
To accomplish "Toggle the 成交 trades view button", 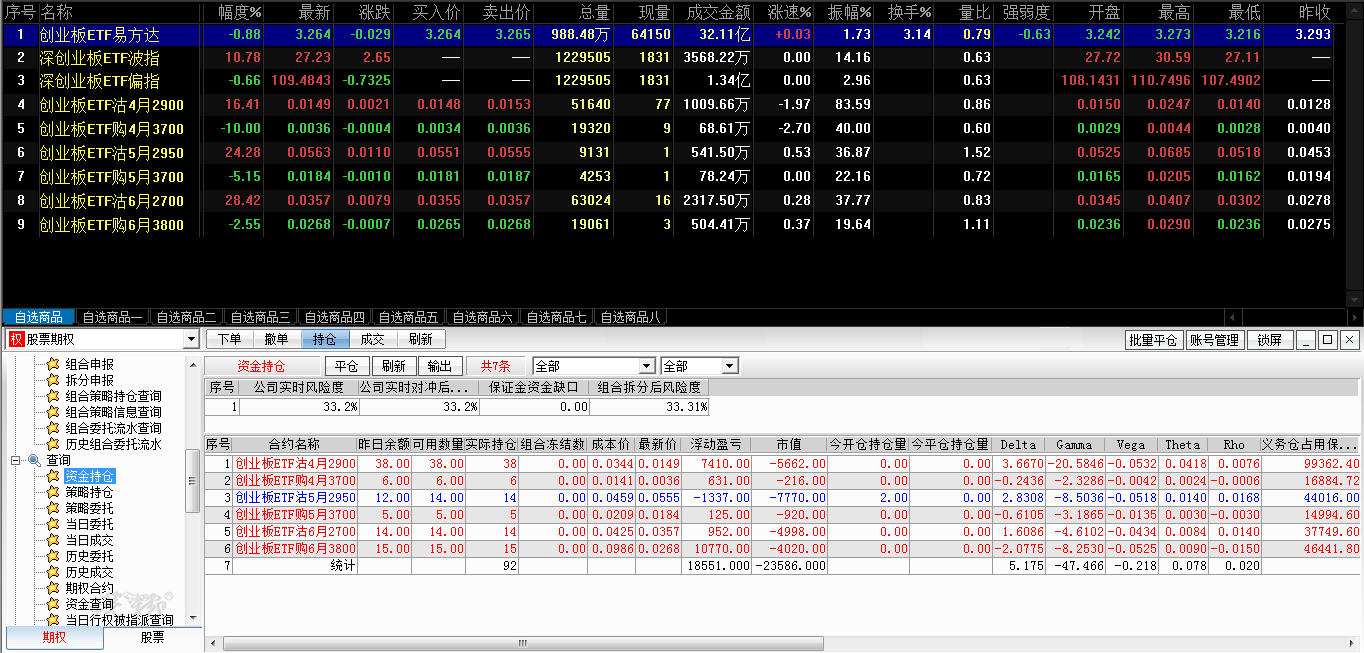I will click(x=373, y=340).
